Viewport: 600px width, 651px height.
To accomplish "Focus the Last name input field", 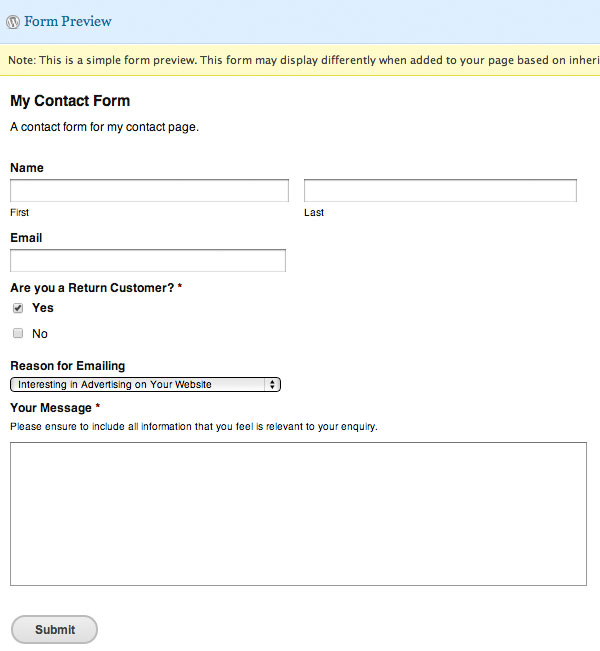I will pos(440,191).
